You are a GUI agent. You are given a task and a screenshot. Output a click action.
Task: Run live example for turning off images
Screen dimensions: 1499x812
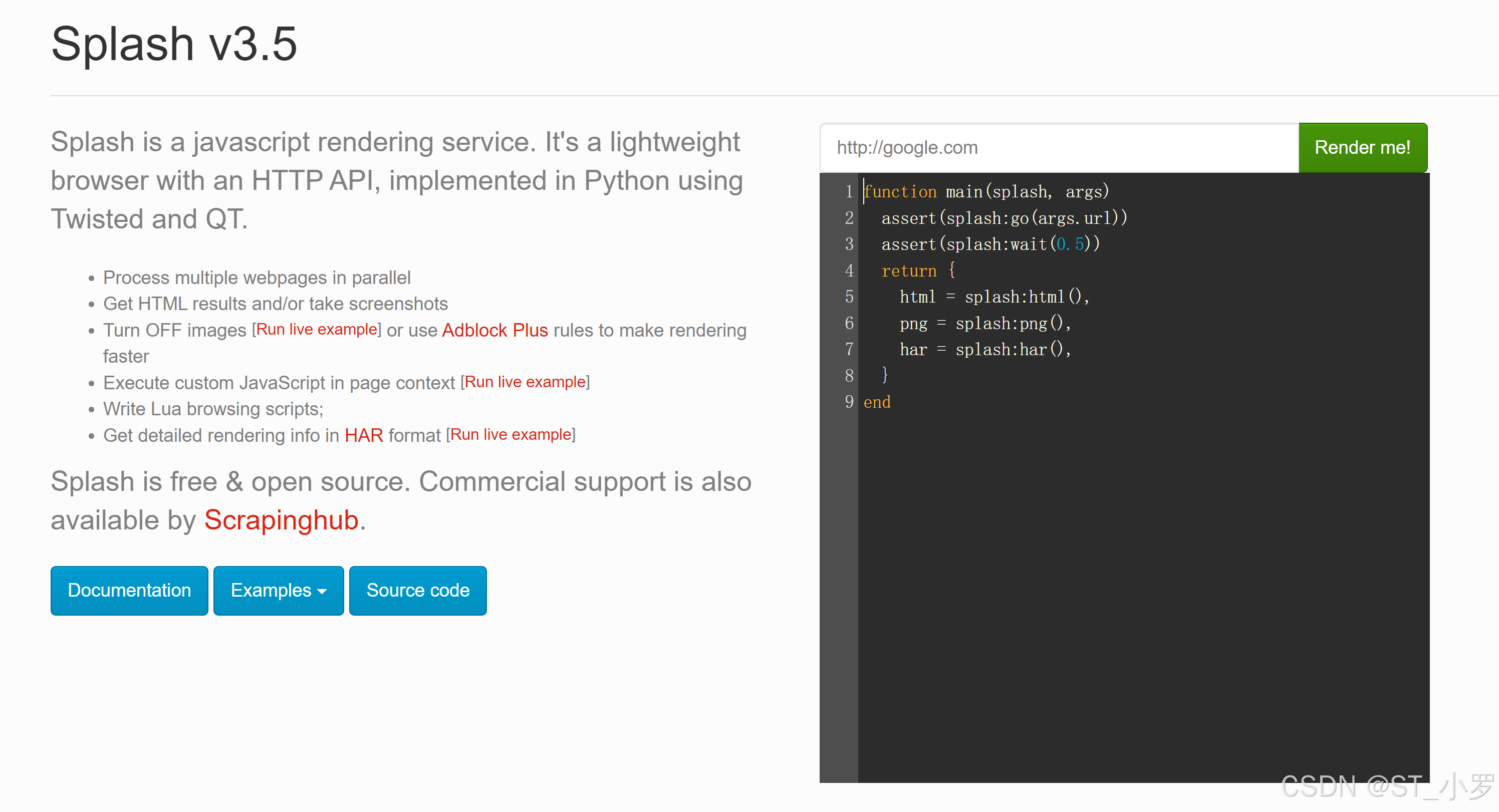point(317,329)
